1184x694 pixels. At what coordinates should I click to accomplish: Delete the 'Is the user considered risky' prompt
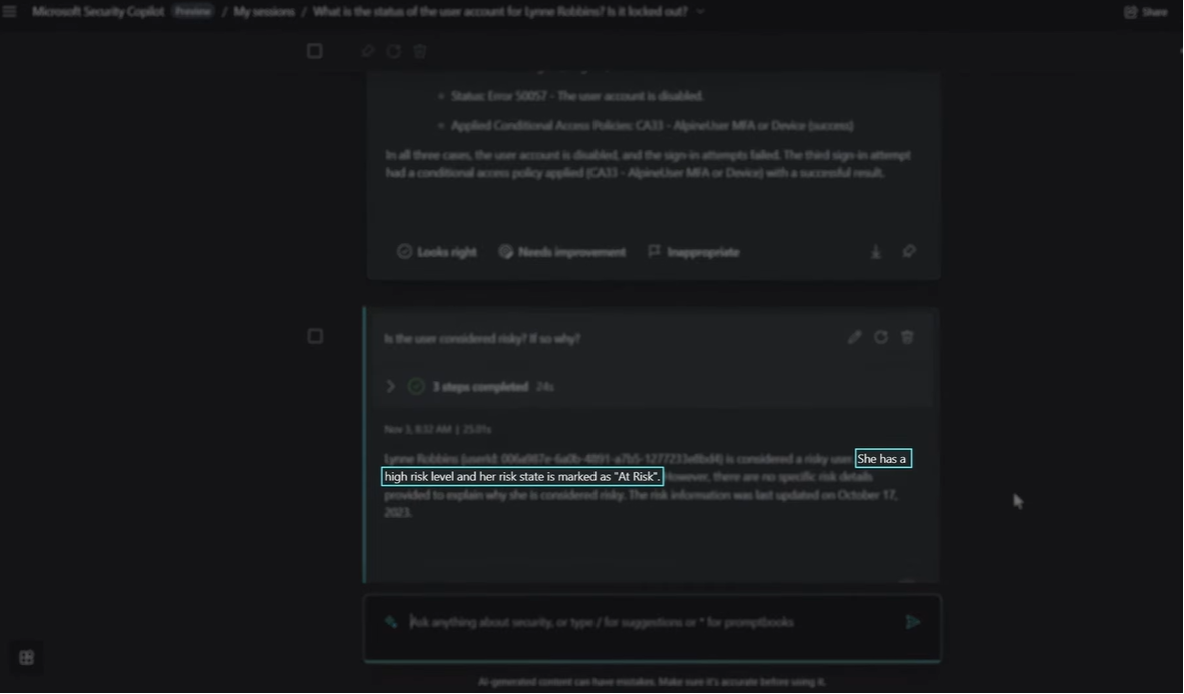coord(907,338)
